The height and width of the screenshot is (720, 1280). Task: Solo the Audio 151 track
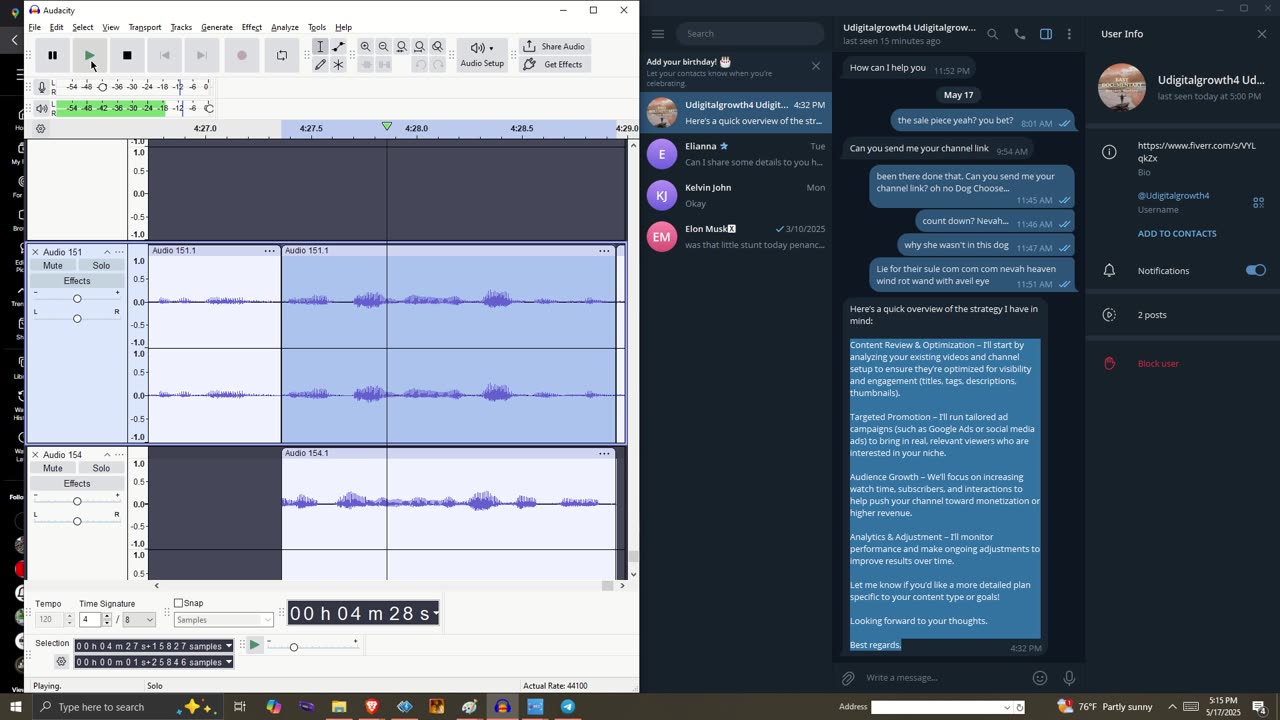coord(101,266)
